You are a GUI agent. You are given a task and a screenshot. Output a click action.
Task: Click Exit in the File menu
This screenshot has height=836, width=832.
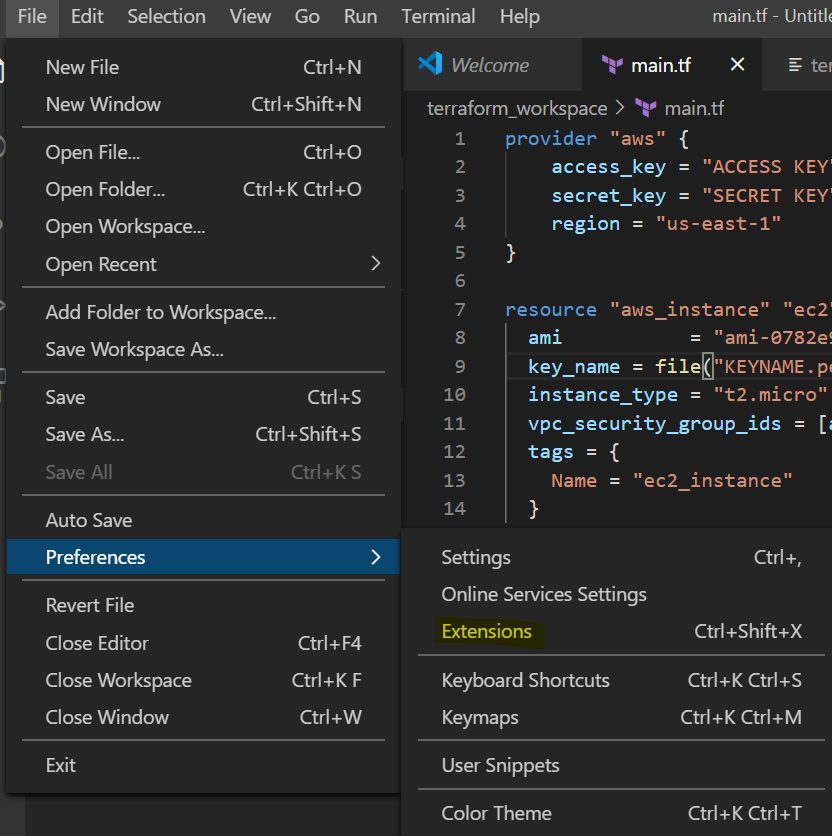click(203, 766)
